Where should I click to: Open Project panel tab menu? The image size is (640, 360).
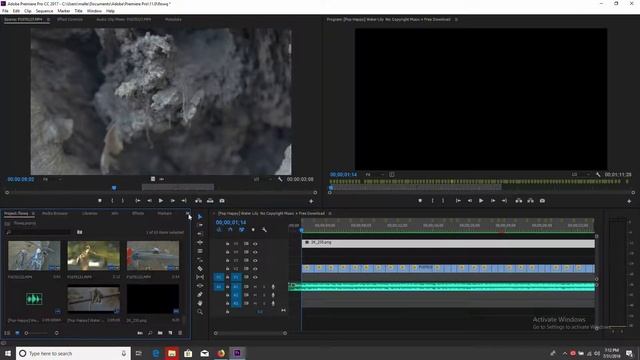[33, 213]
